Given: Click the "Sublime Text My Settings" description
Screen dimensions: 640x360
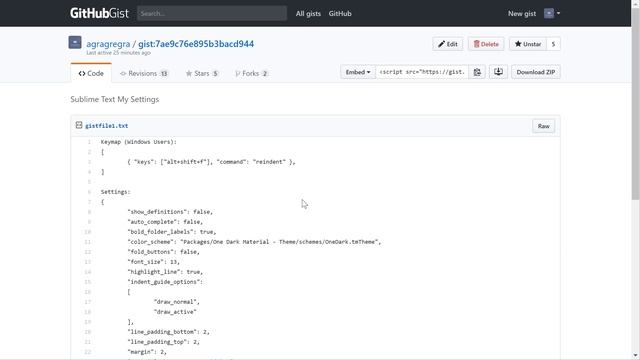Looking at the screenshot, I should pos(115,99).
